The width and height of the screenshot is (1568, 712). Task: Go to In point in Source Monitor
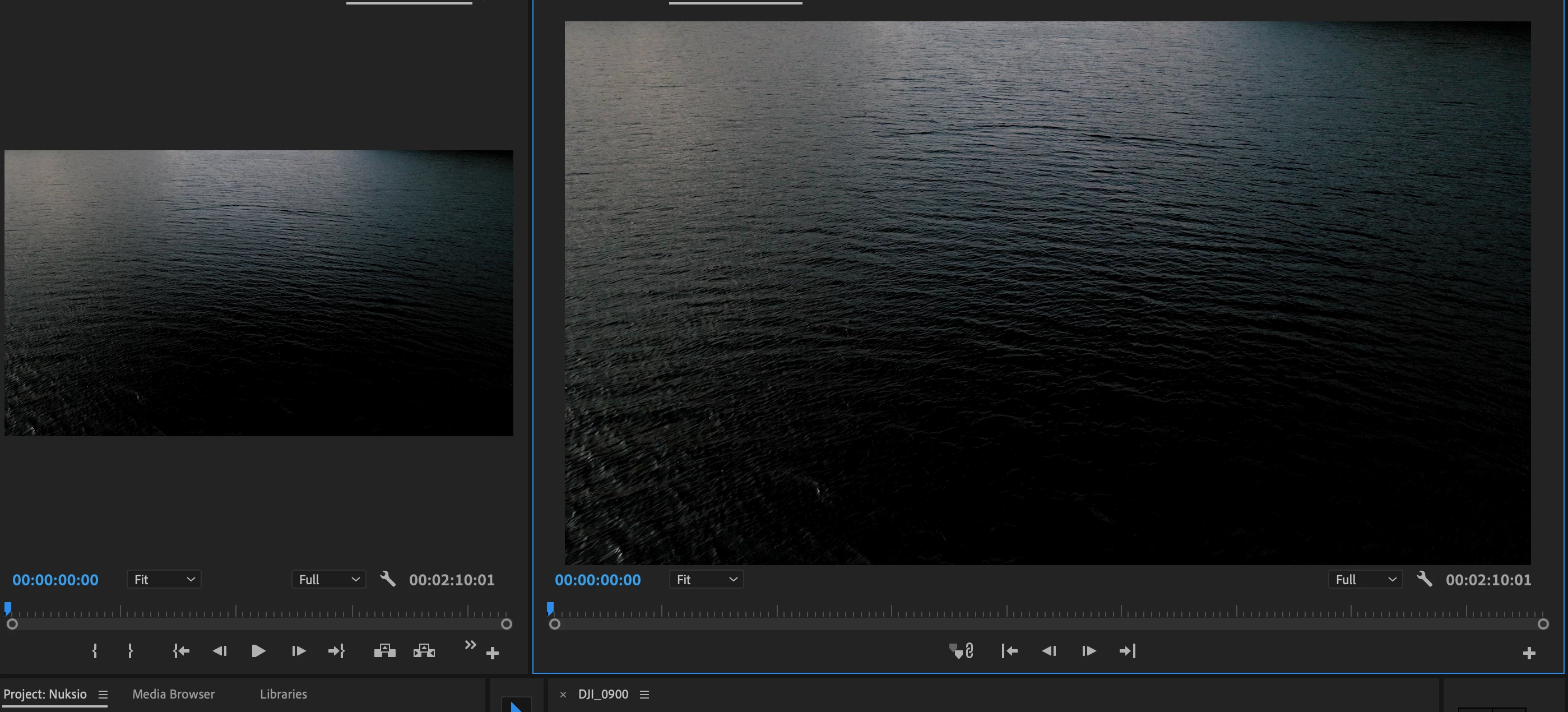point(181,651)
